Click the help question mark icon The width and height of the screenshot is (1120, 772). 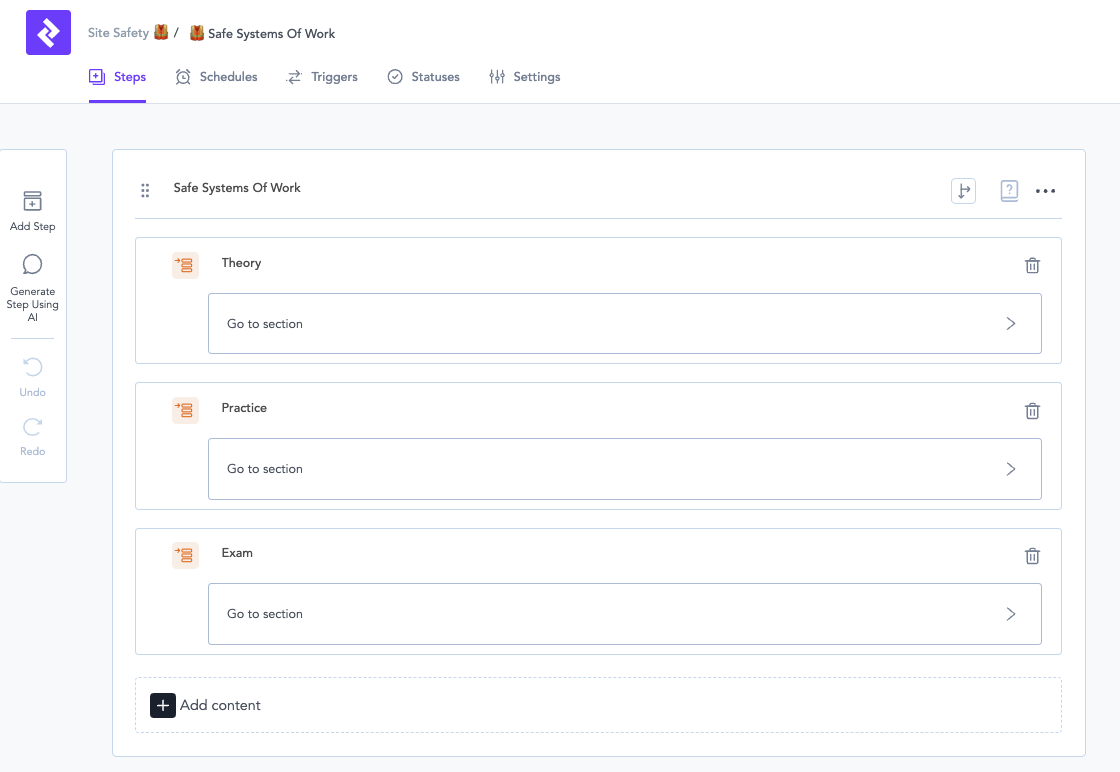pyautogui.click(x=1009, y=191)
